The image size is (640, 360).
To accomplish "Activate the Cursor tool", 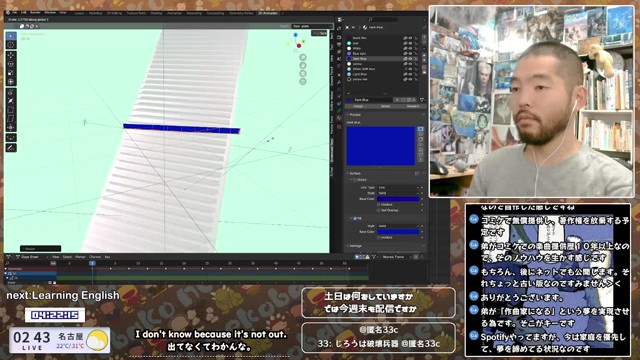I will (11, 45).
